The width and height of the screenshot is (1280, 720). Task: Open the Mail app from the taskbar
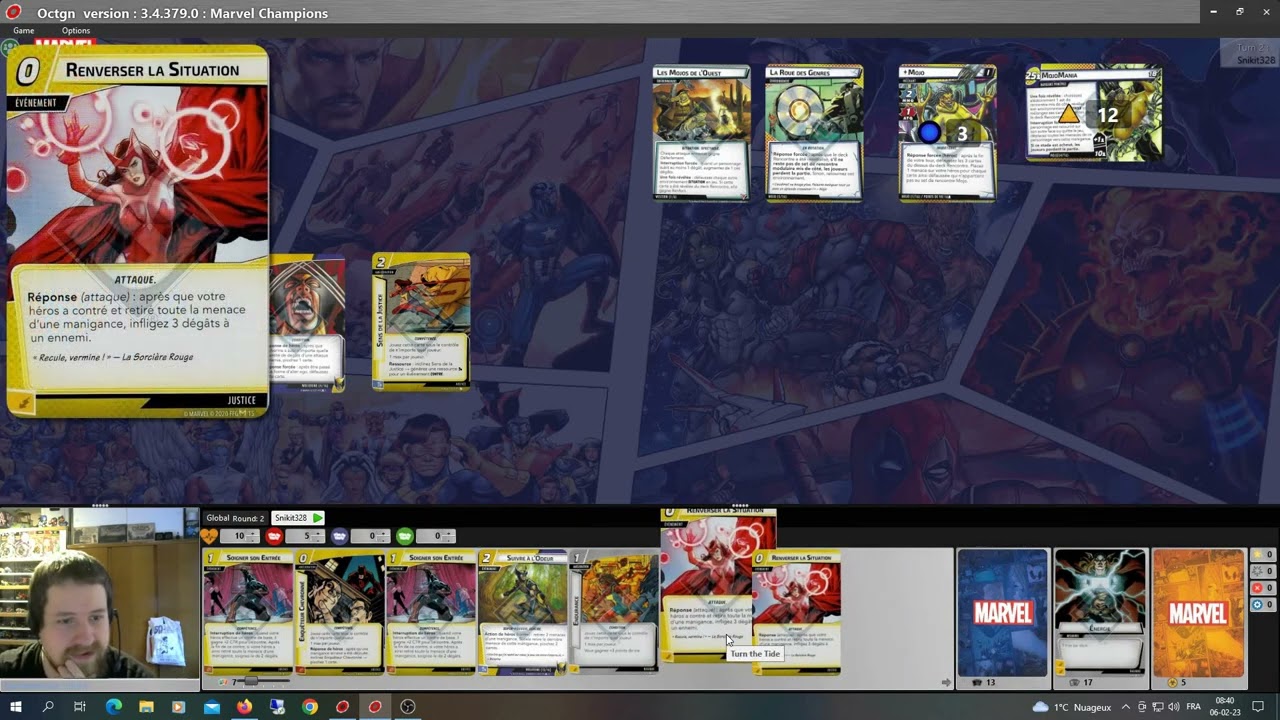coord(212,707)
